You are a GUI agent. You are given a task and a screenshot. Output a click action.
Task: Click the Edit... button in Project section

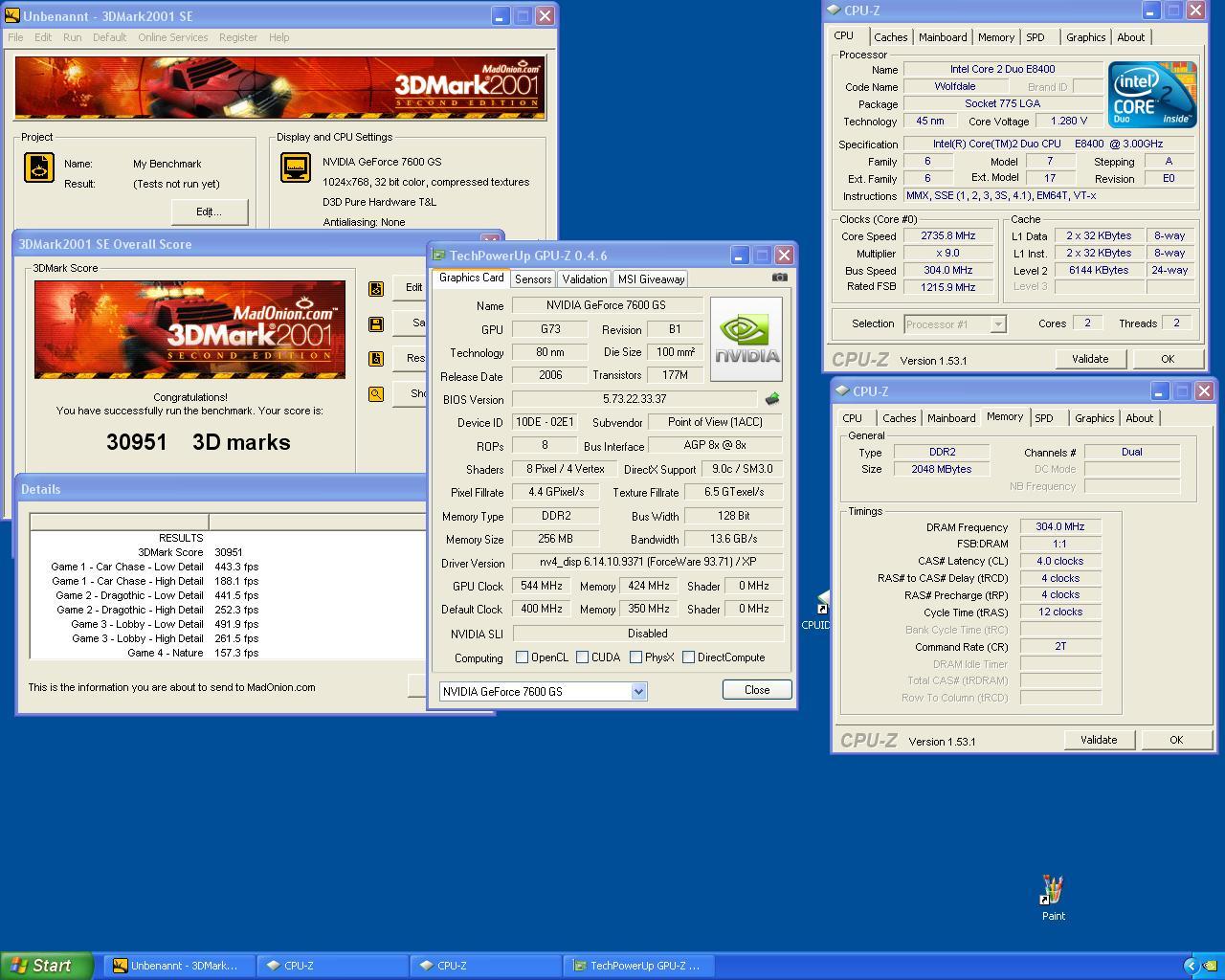tap(209, 212)
